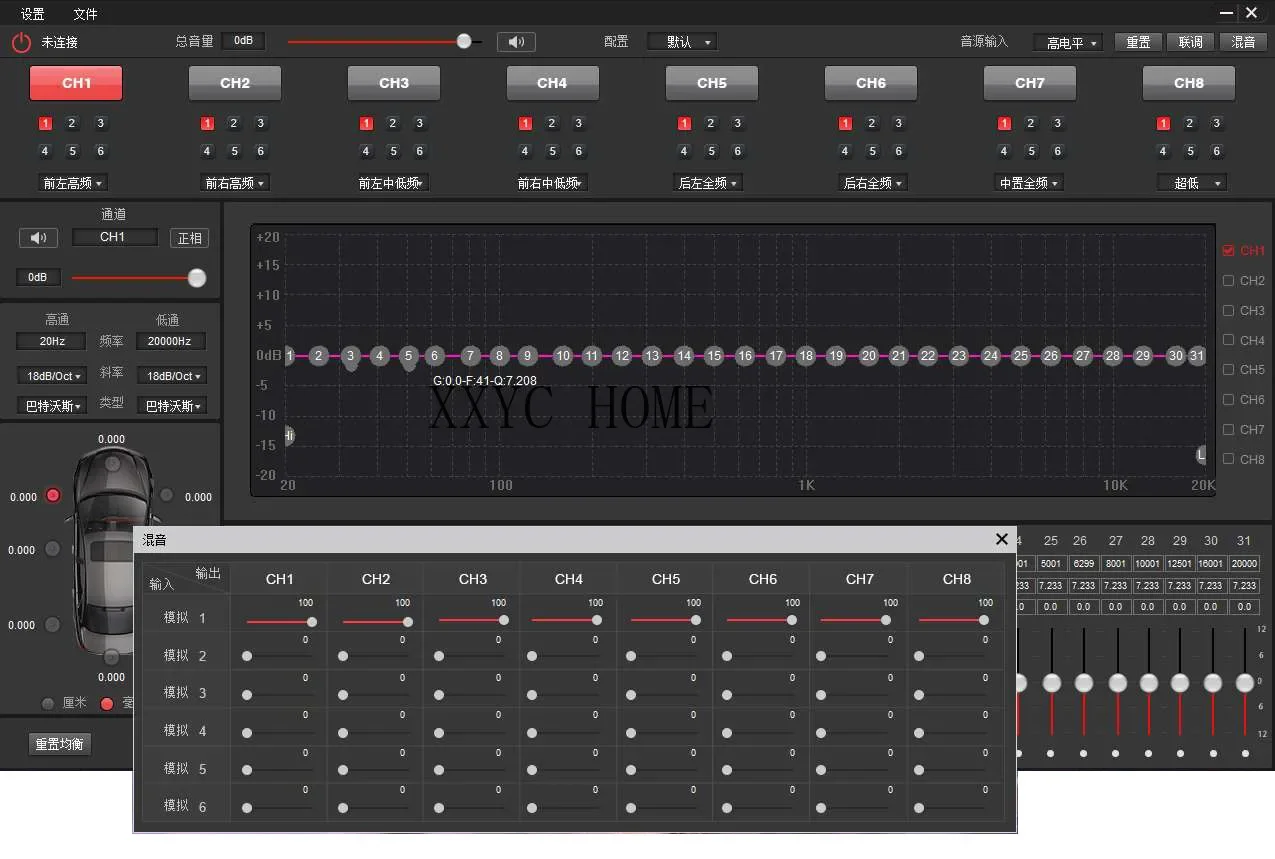Open the 前左高频 channel type dropdown
Image resolution: width=1275 pixels, height=859 pixels.
tap(72, 183)
